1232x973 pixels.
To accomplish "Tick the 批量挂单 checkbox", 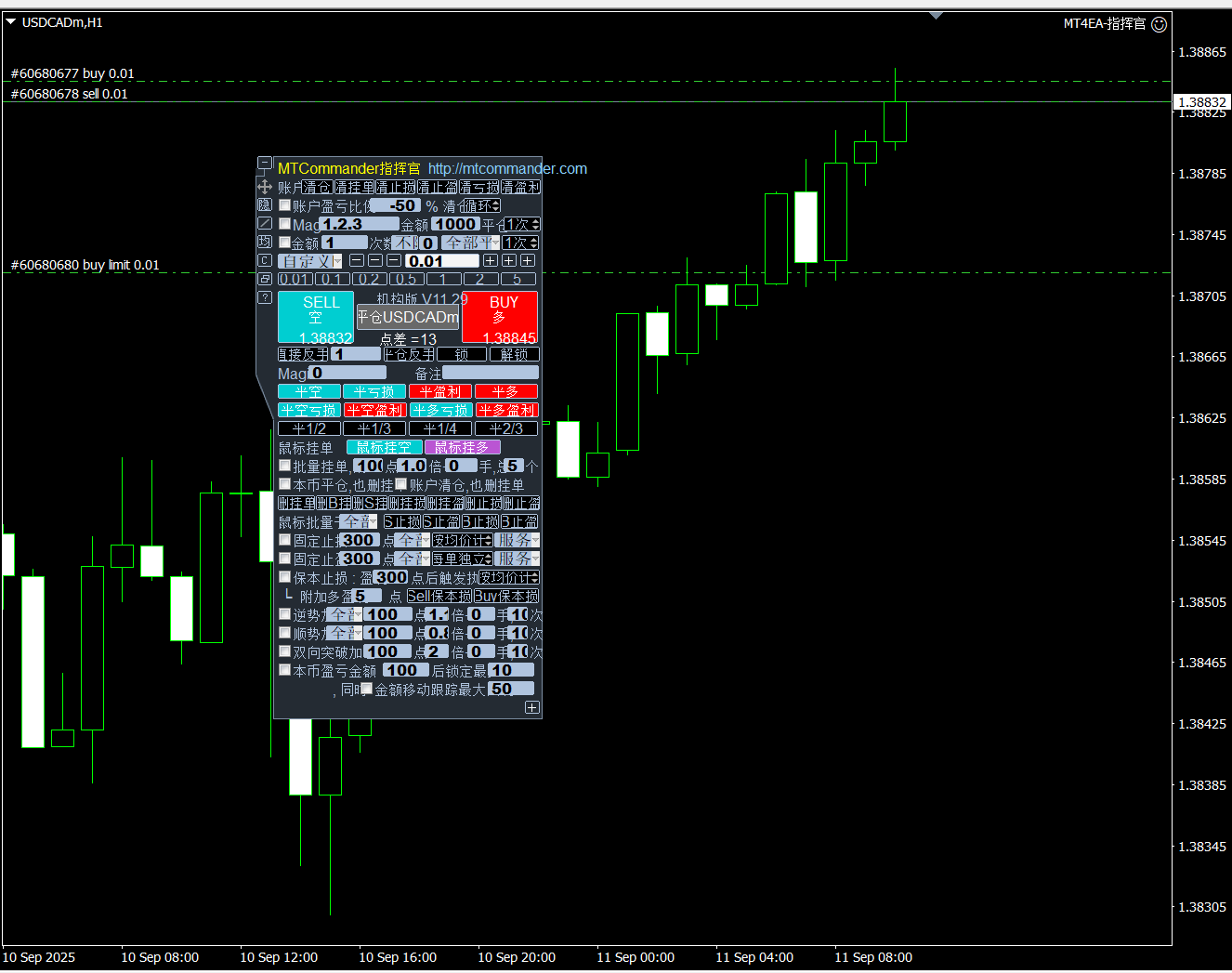I will [x=285, y=466].
